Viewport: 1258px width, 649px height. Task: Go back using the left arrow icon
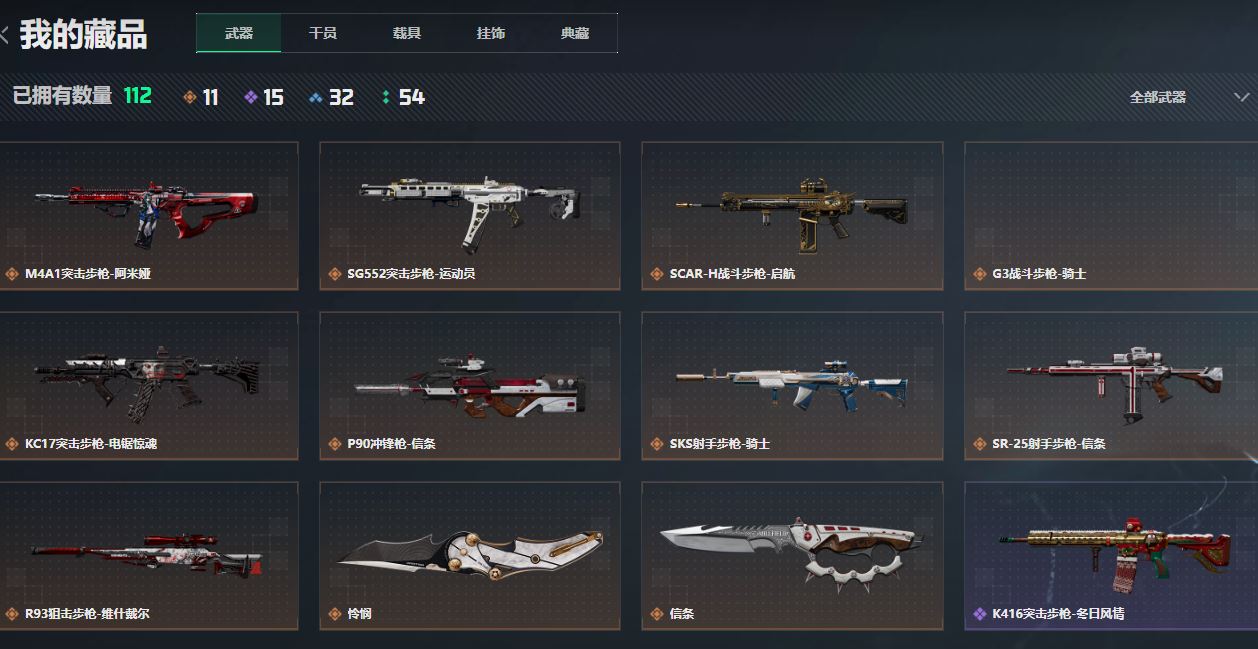click(x=4, y=35)
